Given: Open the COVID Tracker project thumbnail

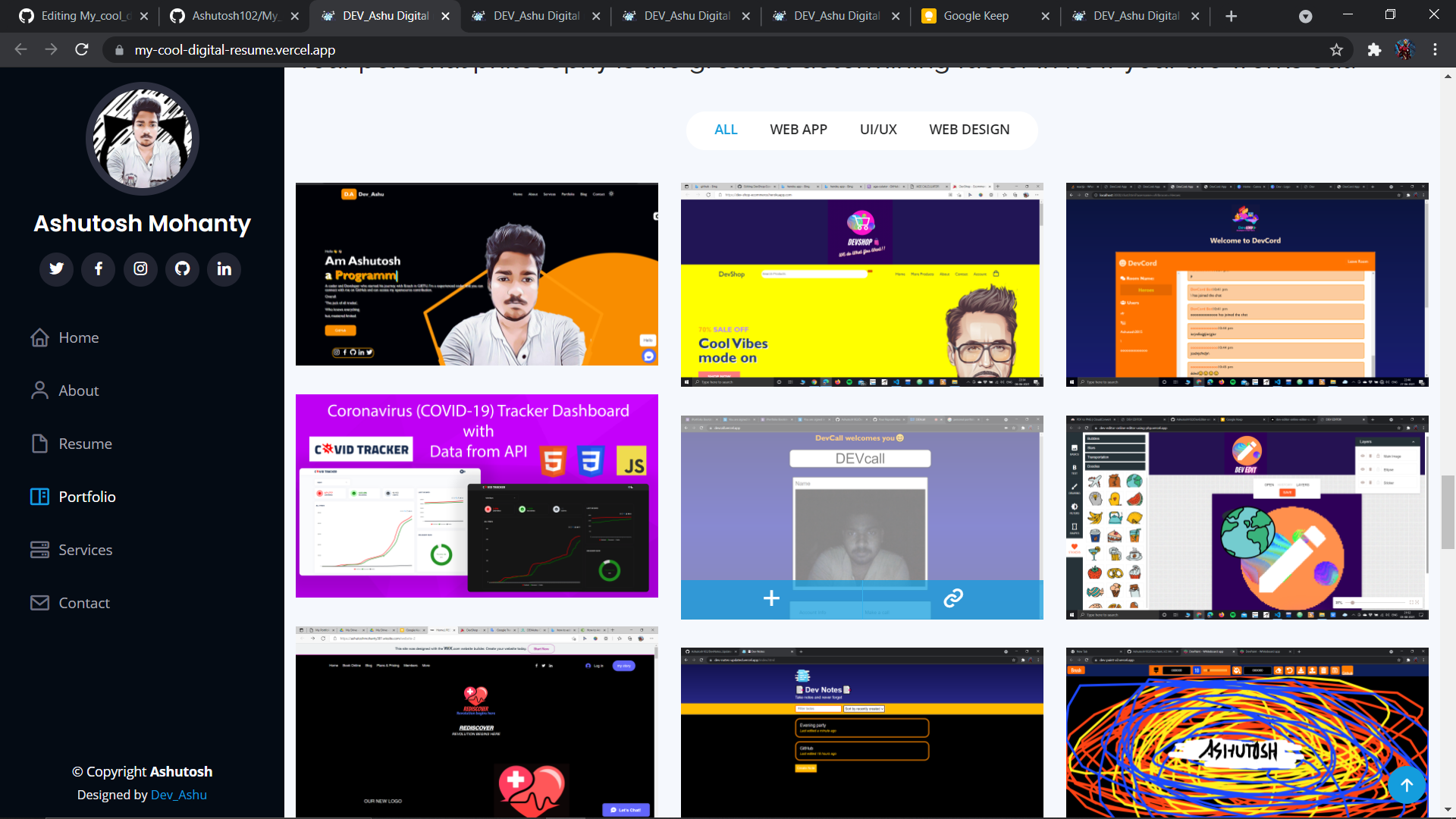Looking at the screenshot, I should 476,497.
